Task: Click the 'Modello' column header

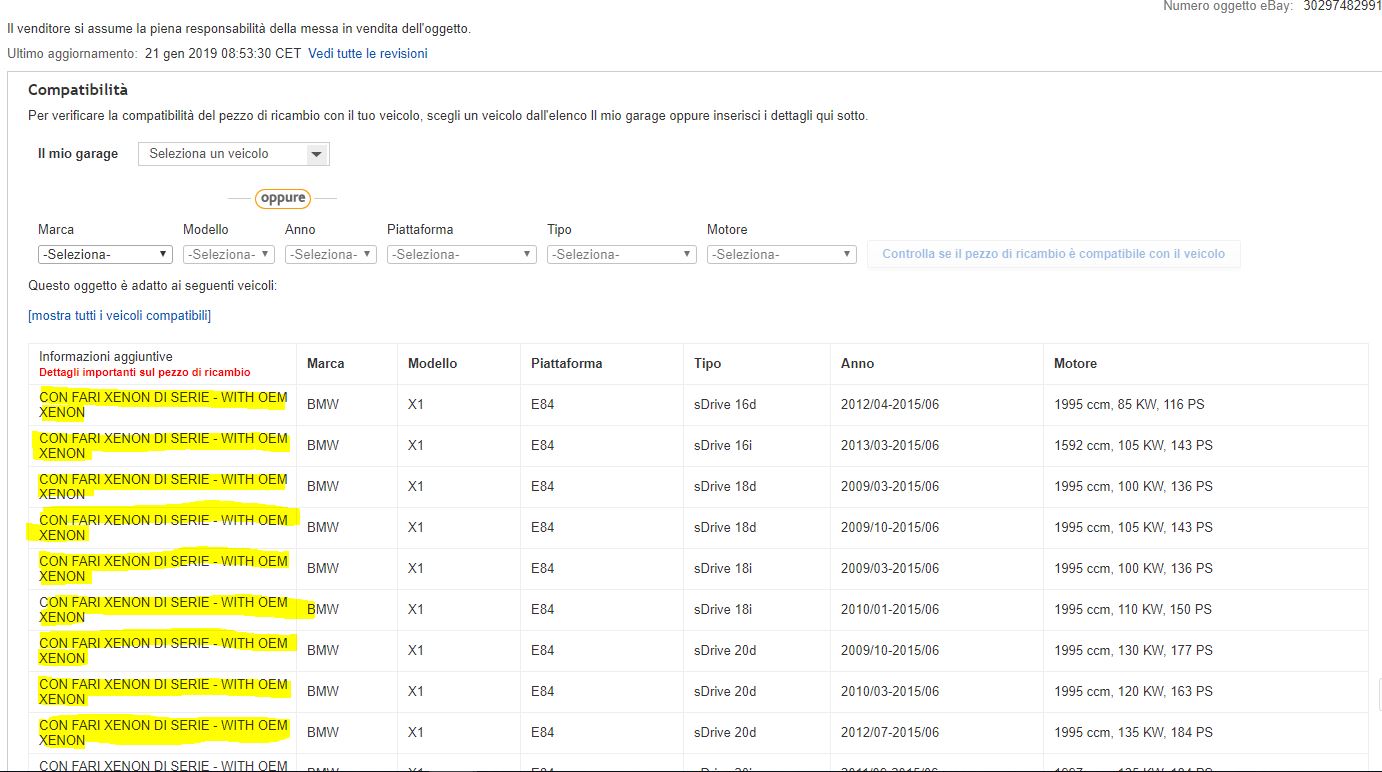Action: tap(433, 364)
